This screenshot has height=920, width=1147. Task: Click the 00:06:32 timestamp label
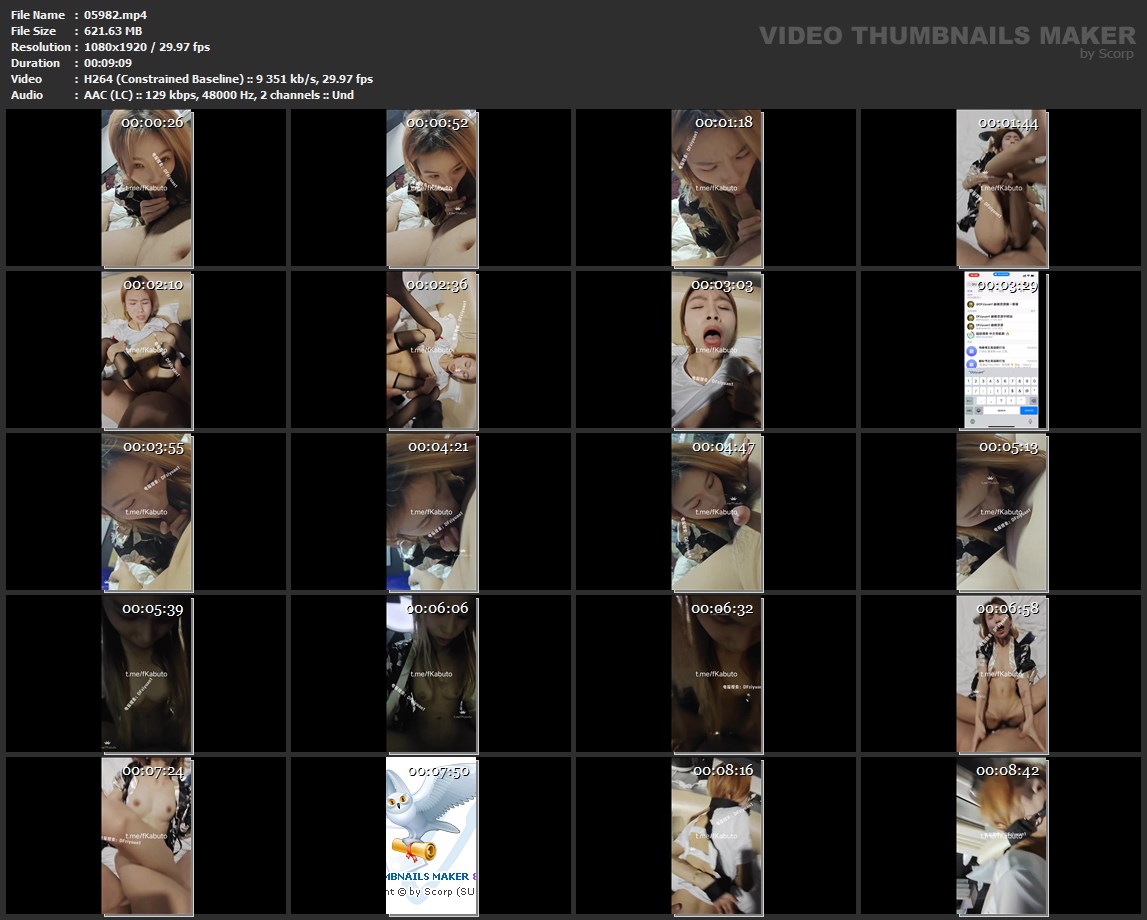(x=722, y=609)
